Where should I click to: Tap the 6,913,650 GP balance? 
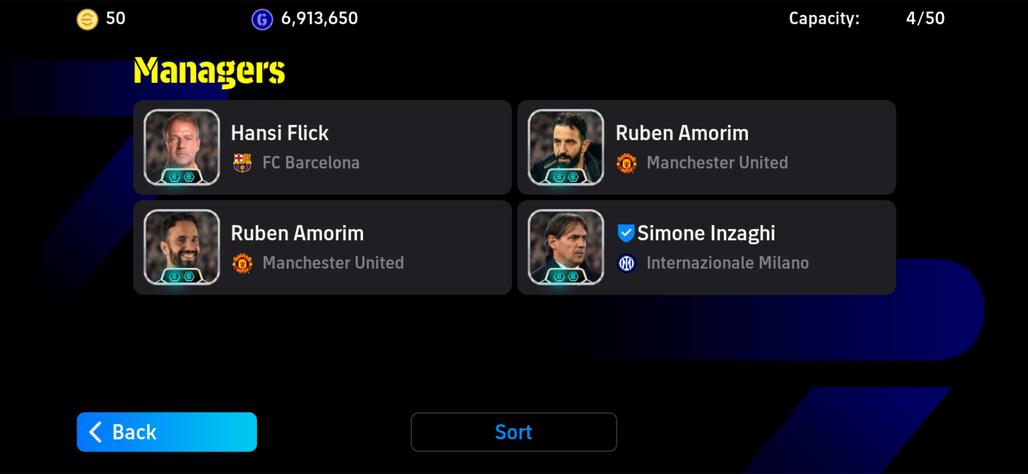(x=319, y=18)
